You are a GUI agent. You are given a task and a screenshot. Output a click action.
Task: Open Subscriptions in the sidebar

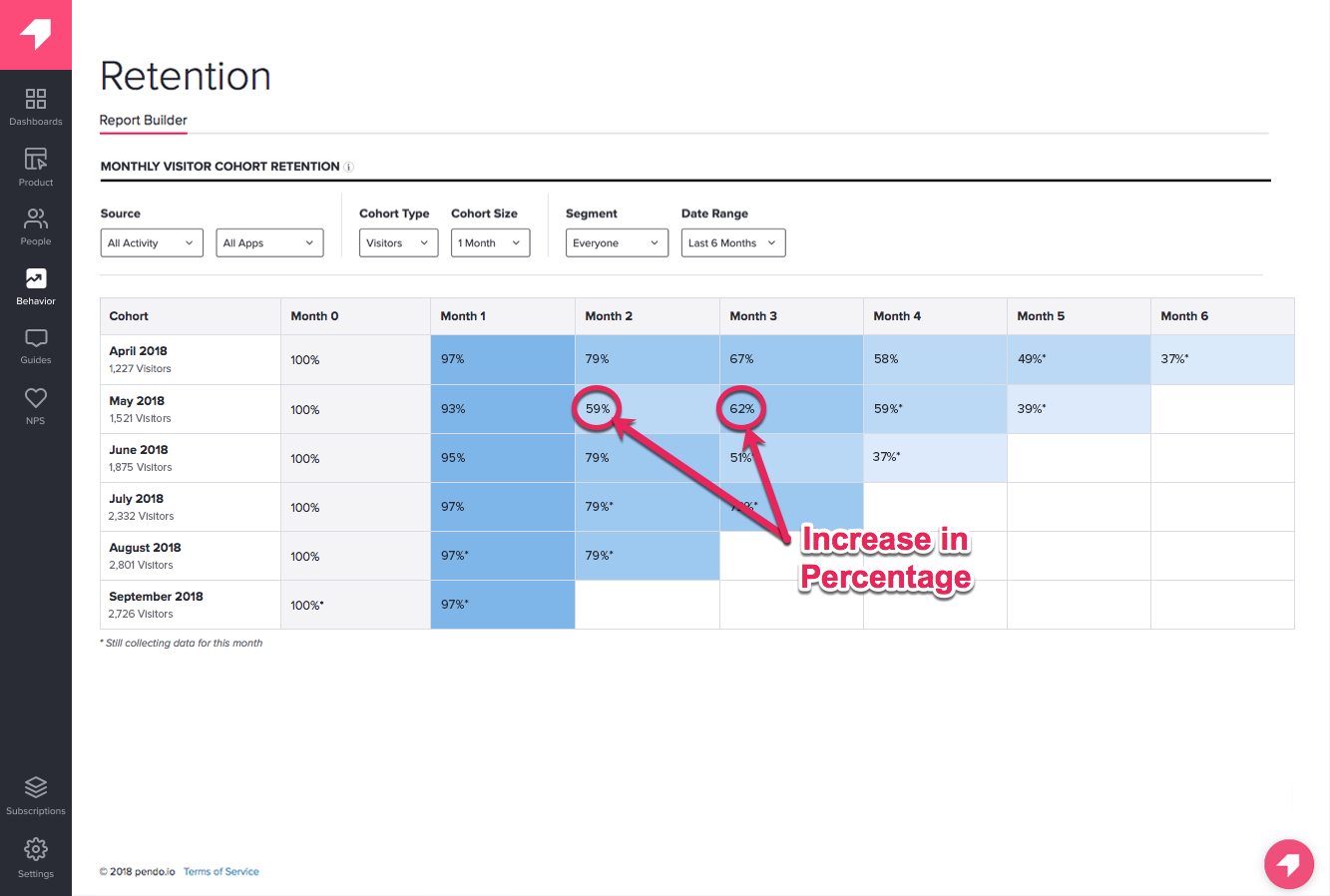(x=36, y=796)
